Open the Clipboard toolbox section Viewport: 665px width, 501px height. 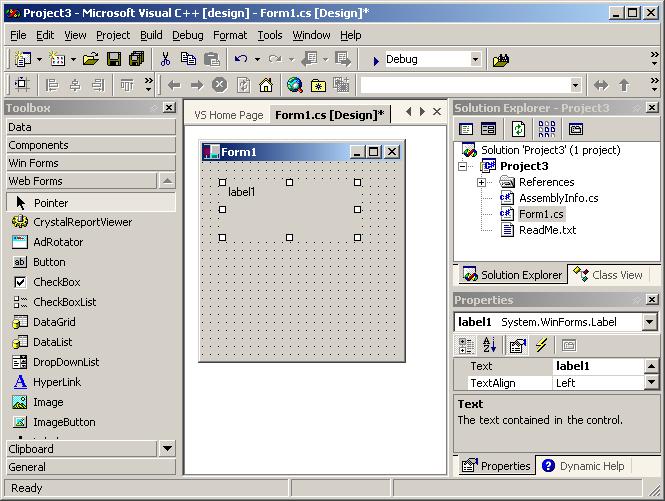(x=81, y=448)
